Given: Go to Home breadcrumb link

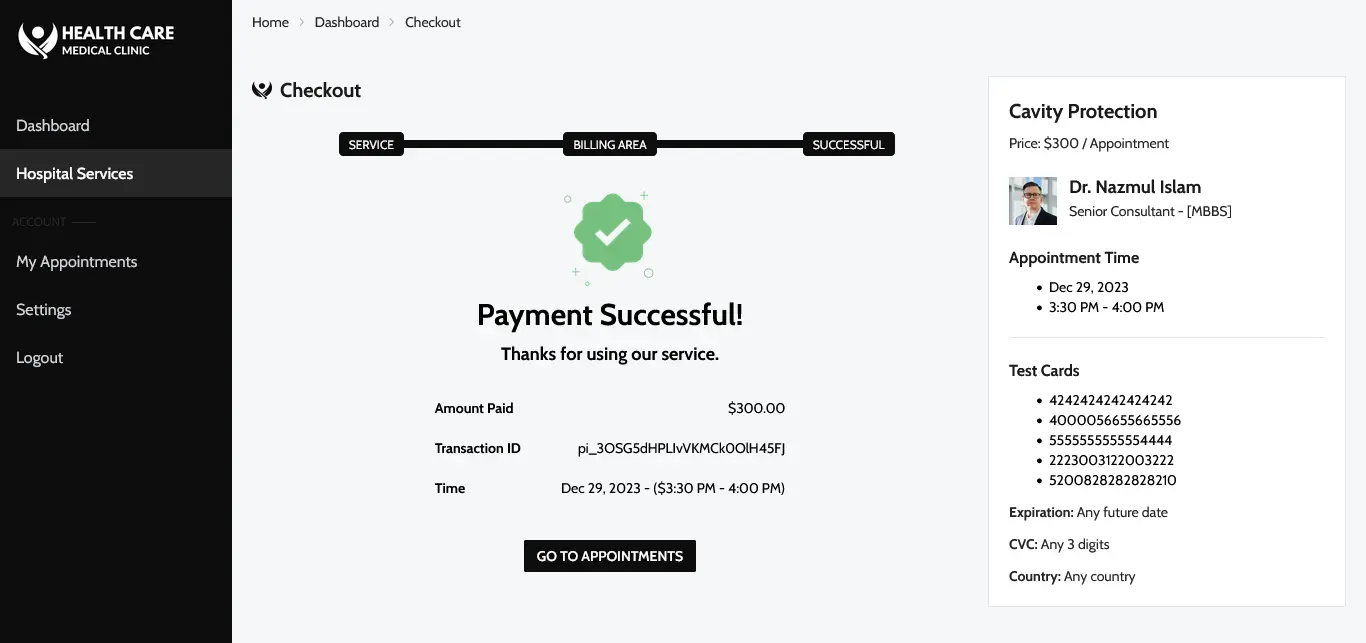Looking at the screenshot, I should point(270,22).
